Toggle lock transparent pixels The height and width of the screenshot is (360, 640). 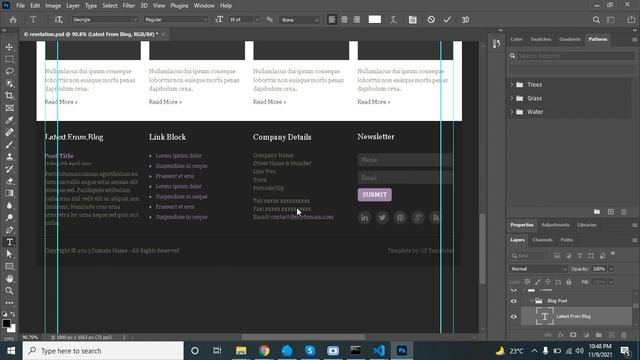527,282
